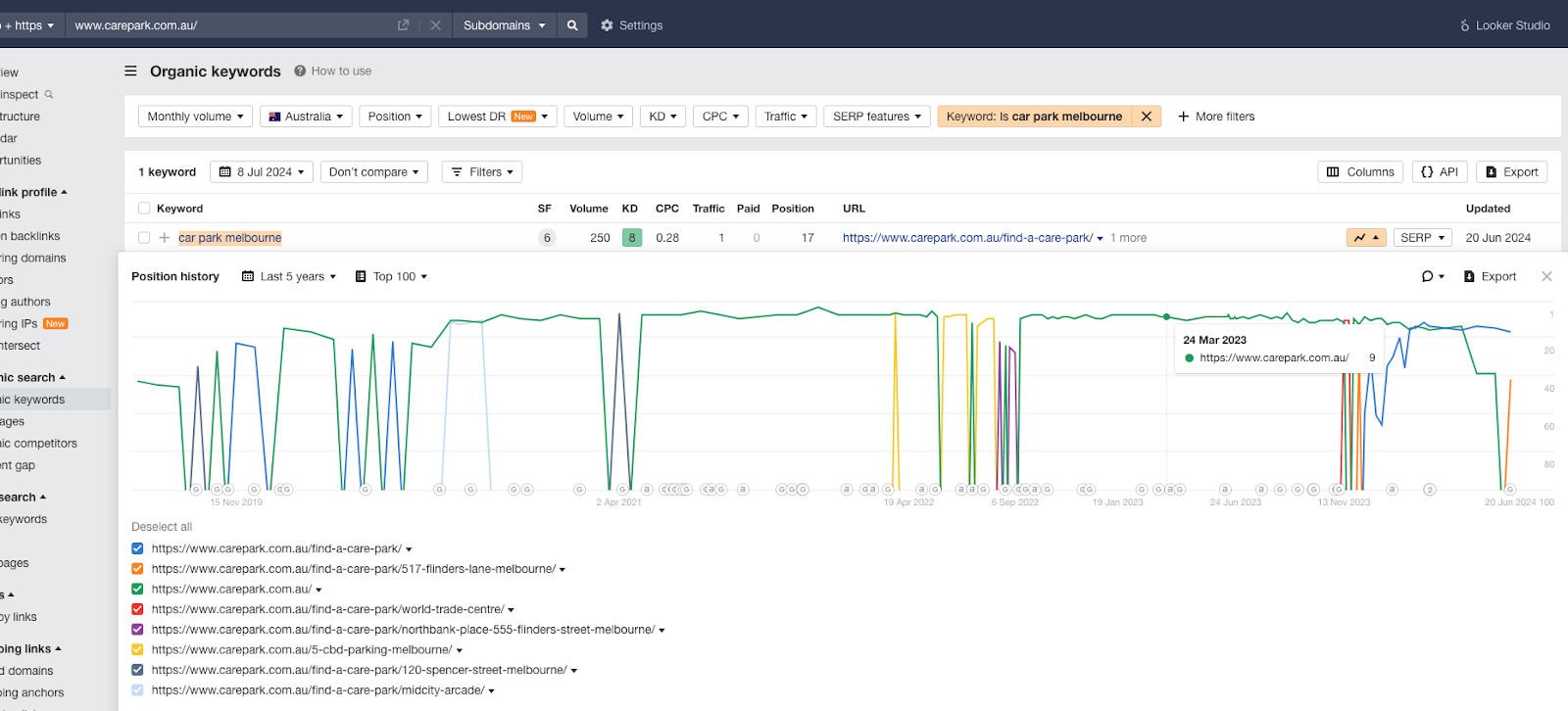
Task: Add car park melbourne keyword with plus icon
Action: coord(165,238)
